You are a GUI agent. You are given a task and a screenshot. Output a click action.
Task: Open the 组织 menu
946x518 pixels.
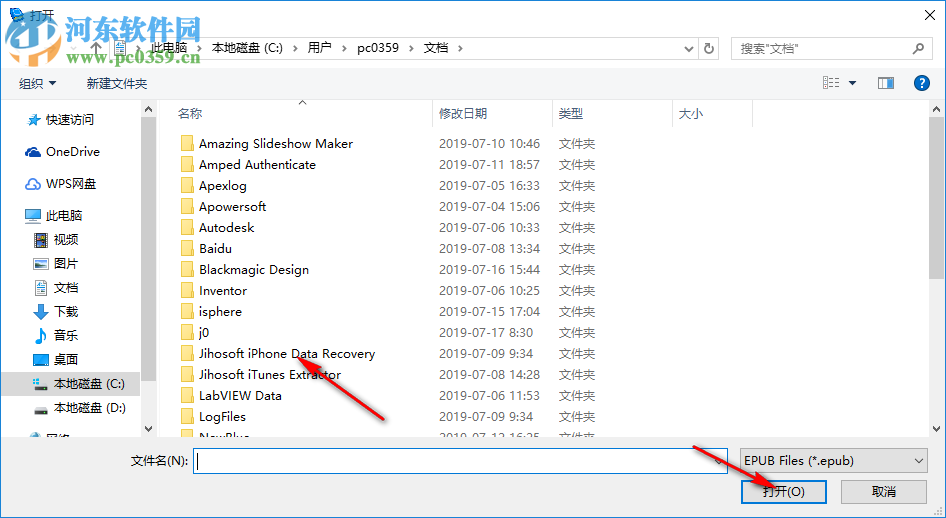tap(37, 84)
